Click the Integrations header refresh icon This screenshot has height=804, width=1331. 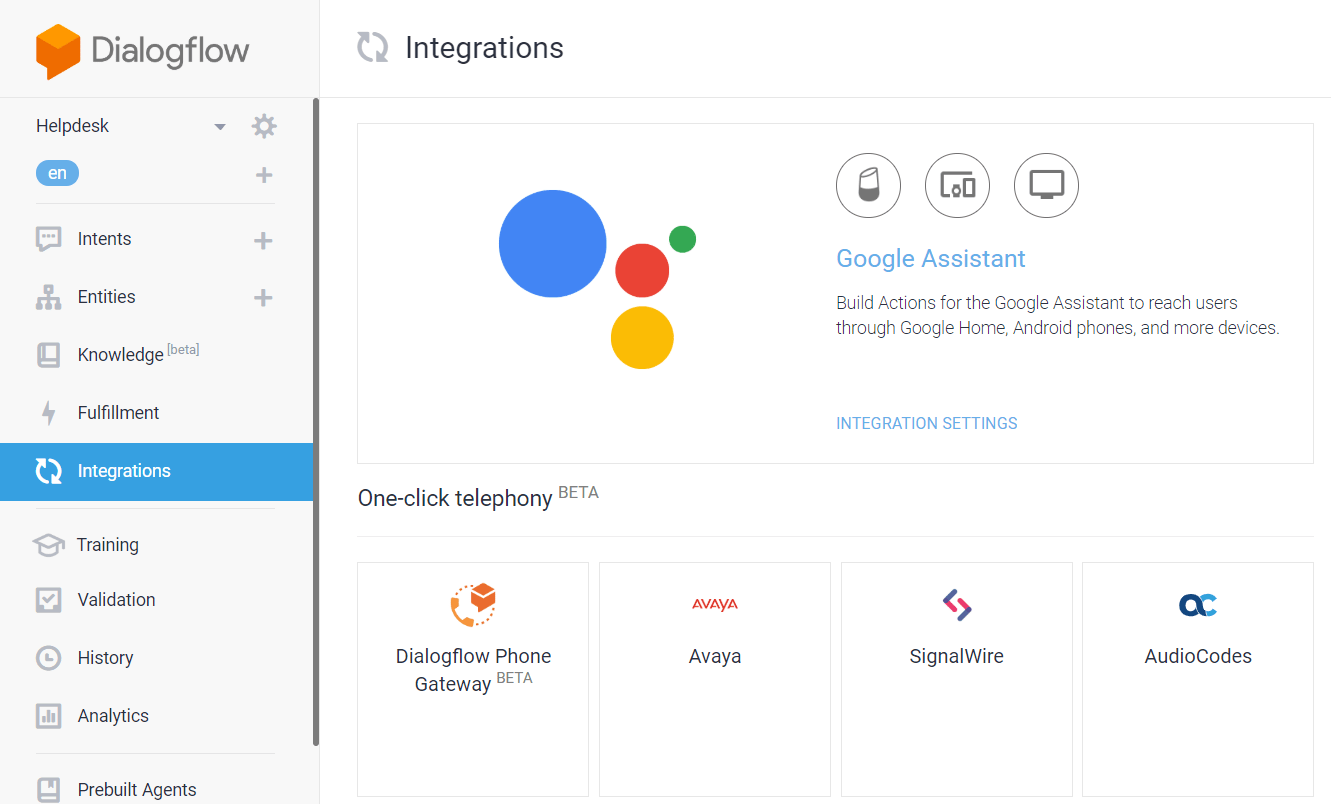pyautogui.click(x=373, y=47)
